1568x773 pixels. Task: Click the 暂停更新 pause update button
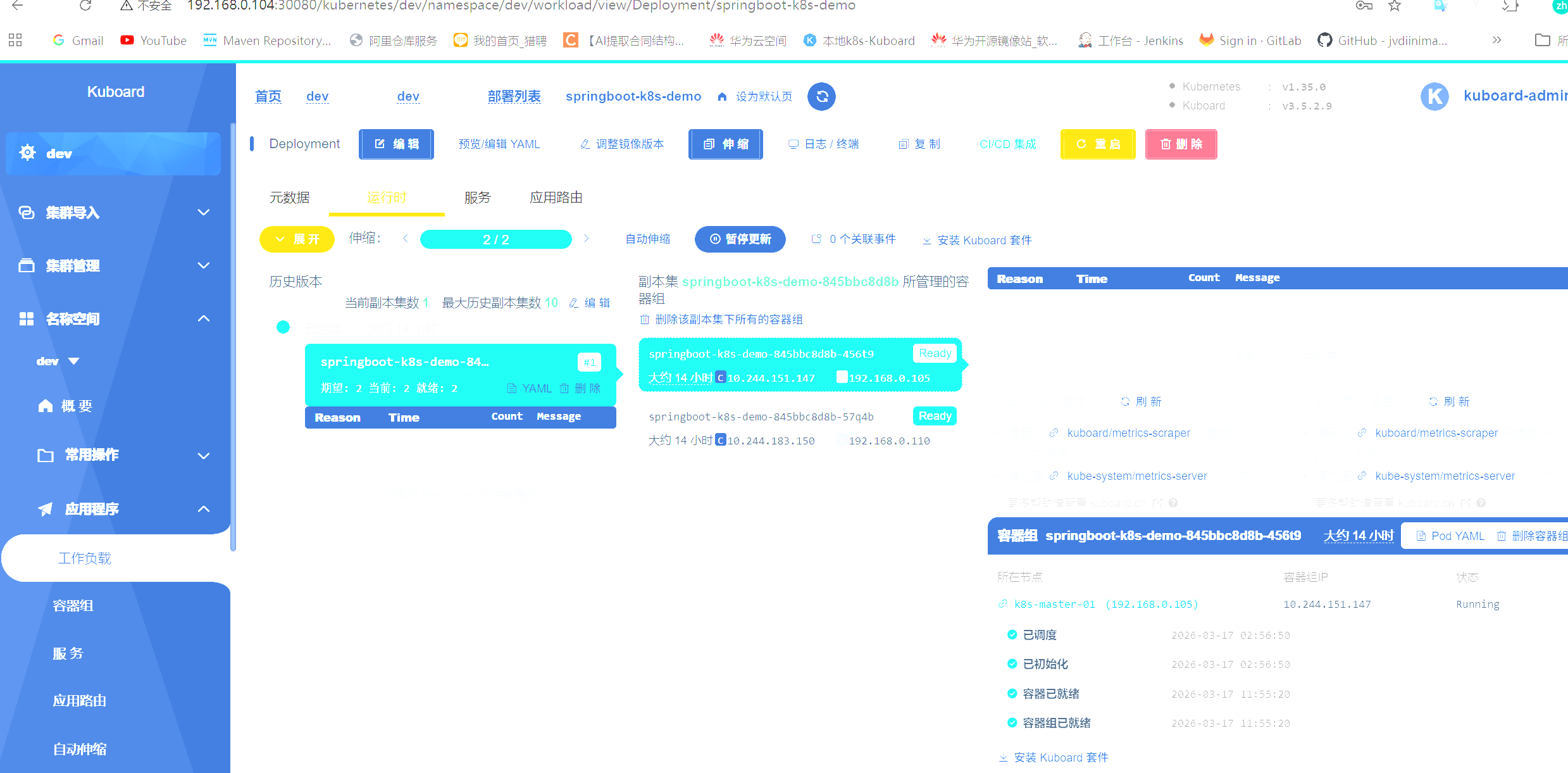740,239
